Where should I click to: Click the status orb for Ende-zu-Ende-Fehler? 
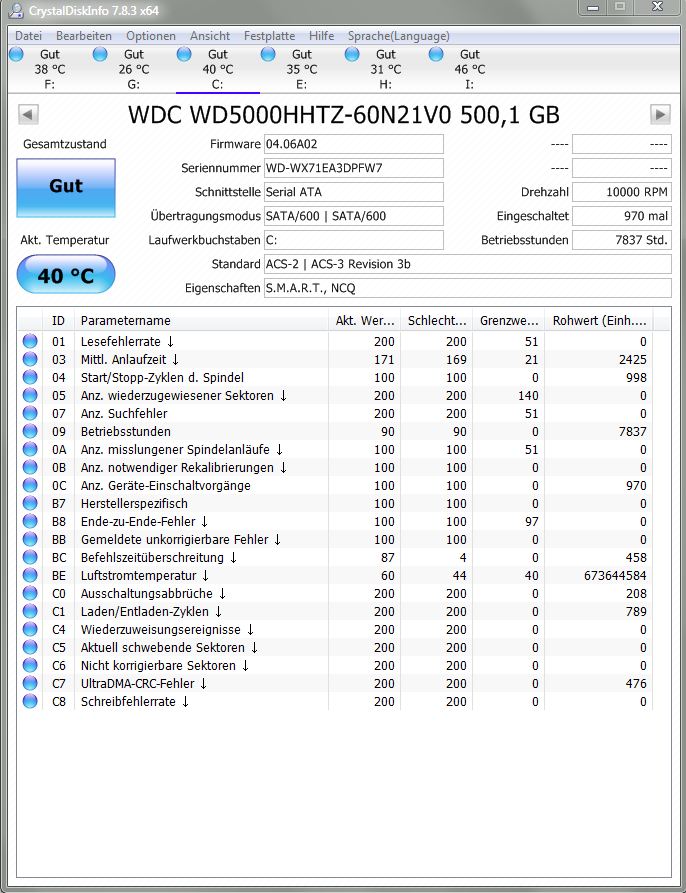30,521
